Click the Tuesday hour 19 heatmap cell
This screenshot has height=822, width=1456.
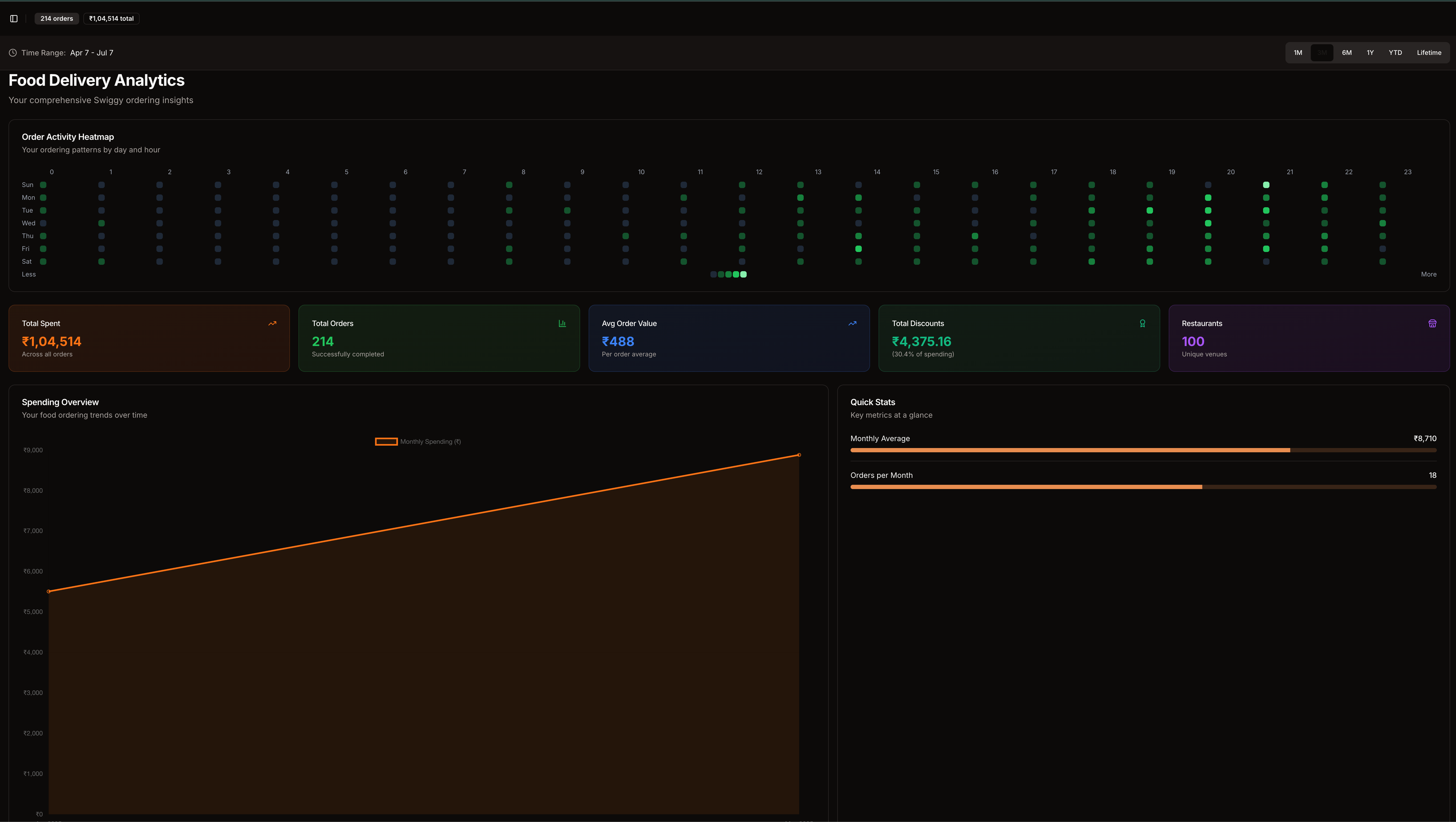pos(1150,210)
